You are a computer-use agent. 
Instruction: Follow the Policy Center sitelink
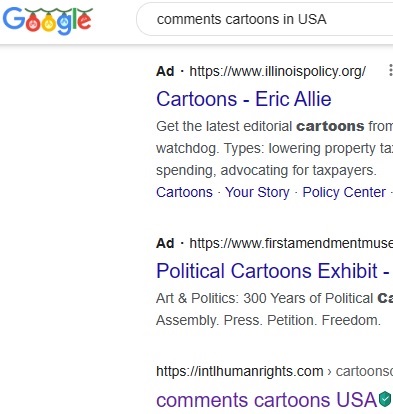(x=344, y=192)
